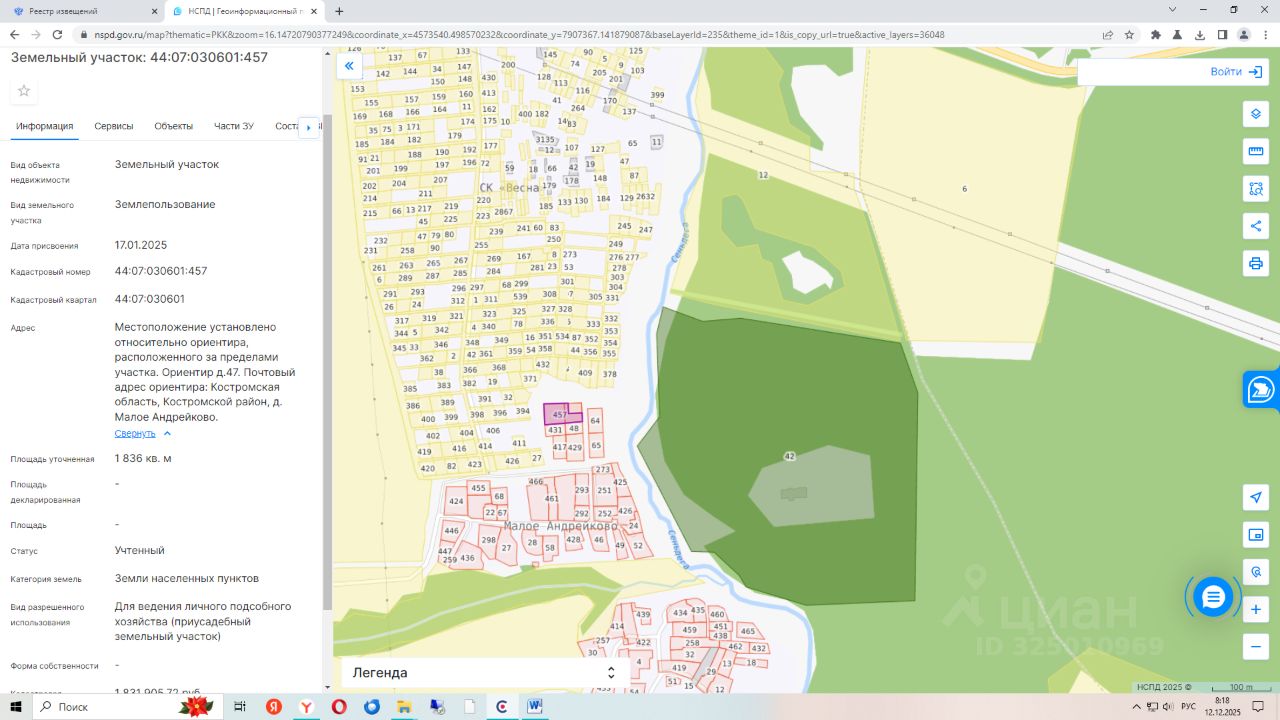Open the chat support bubble
This screenshot has width=1280, height=720.
(1213, 597)
